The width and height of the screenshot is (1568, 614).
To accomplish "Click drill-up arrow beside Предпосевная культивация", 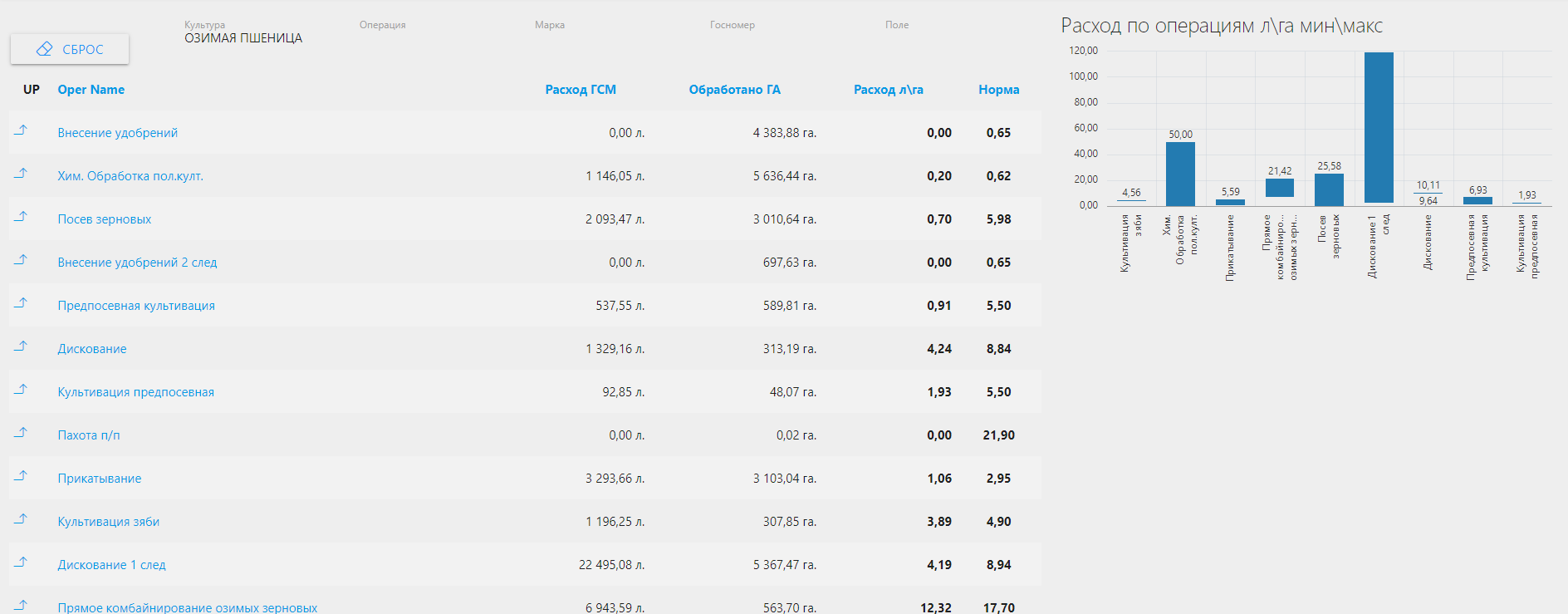I will click(22, 303).
